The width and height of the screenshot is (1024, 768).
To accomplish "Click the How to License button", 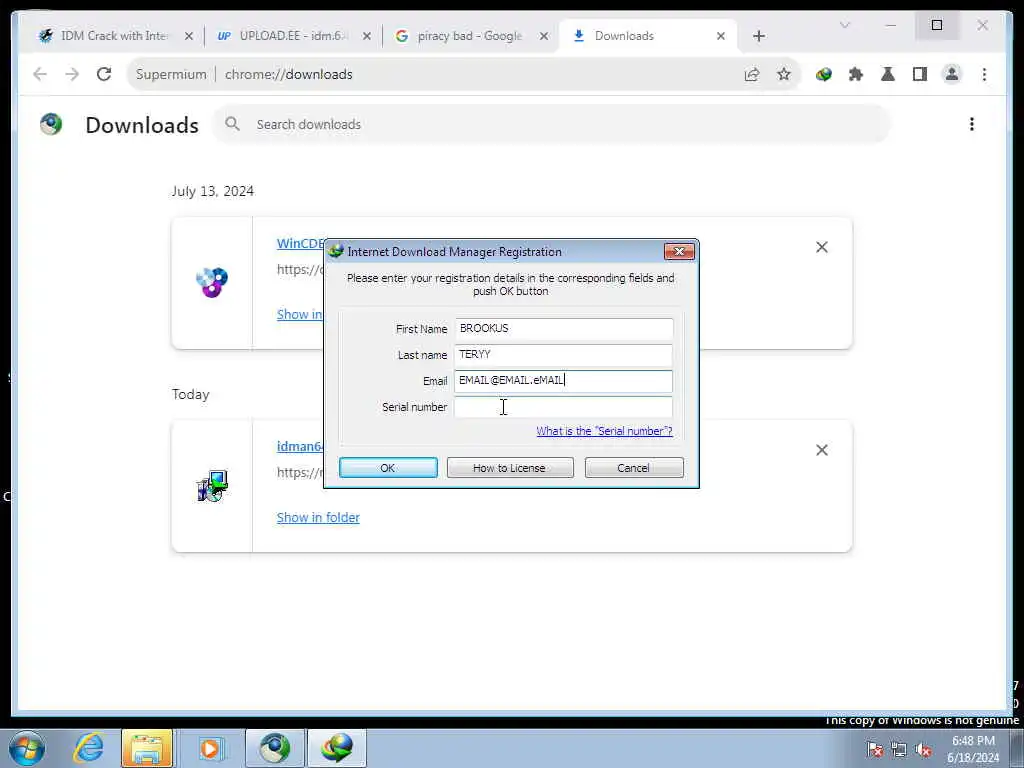I will [x=509, y=468].
